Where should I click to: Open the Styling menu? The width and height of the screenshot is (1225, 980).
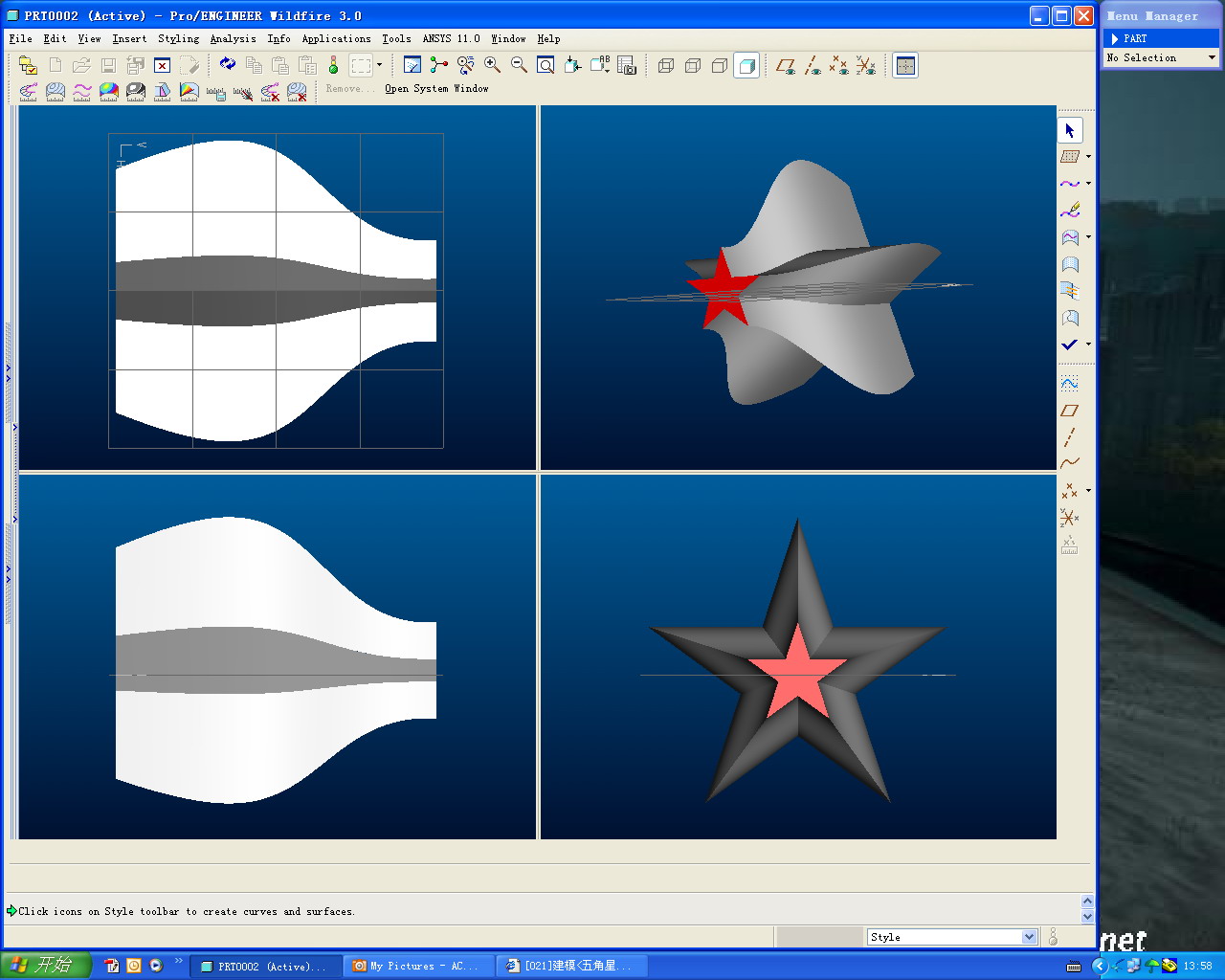179,38
